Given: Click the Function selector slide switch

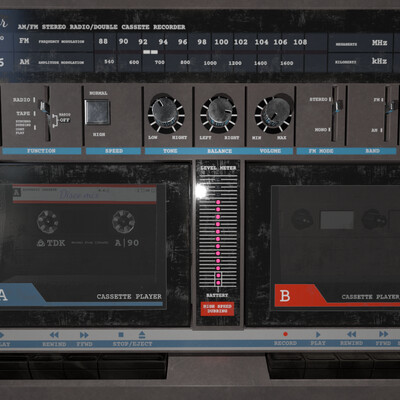Looking at the screenshot, I should pyautogui.click(x=47, y=114).
